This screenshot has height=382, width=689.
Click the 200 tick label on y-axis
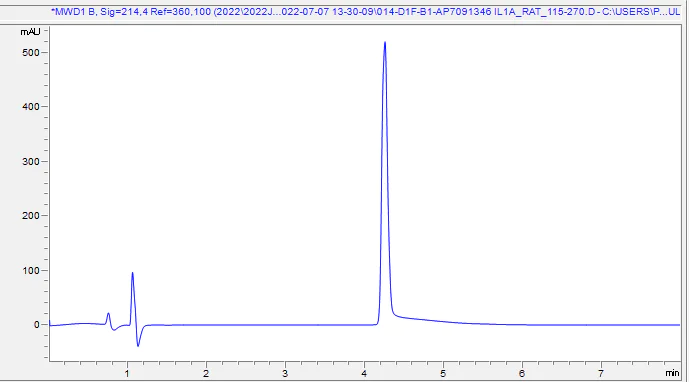(31, 216)
